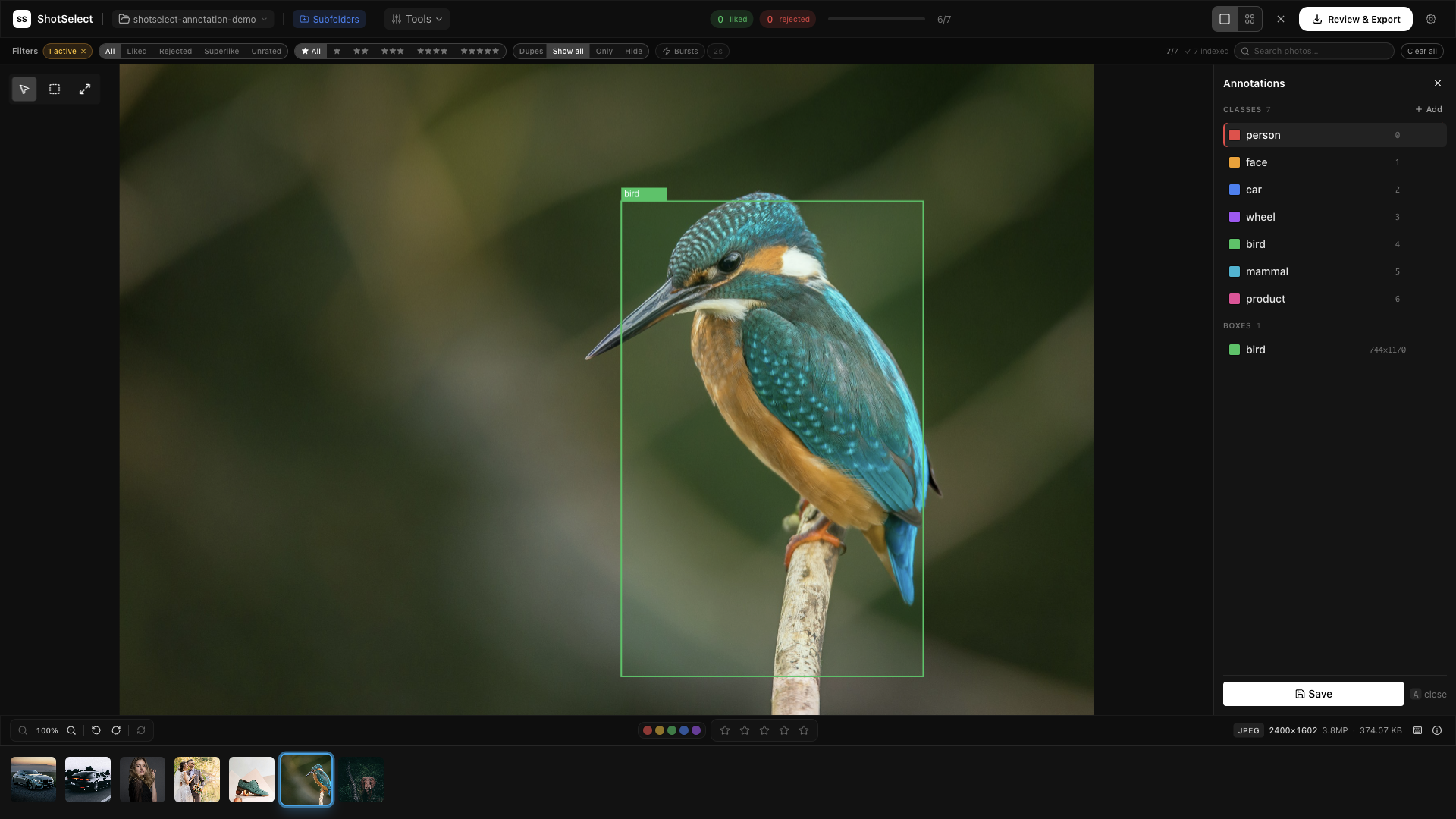Activate the fullscreen expand tool

coord(84,89)
